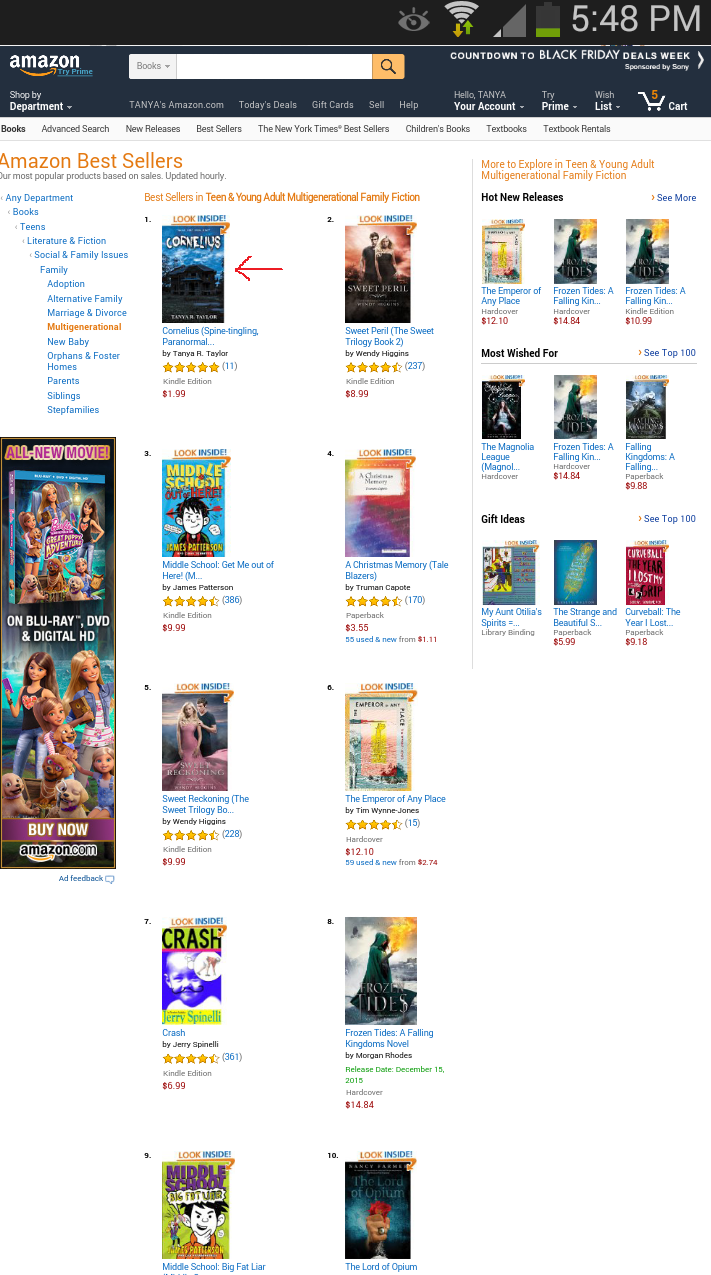Click the orange search magnifier button
The width and height of the screenshot is (711, 1275).
point(388,66)
